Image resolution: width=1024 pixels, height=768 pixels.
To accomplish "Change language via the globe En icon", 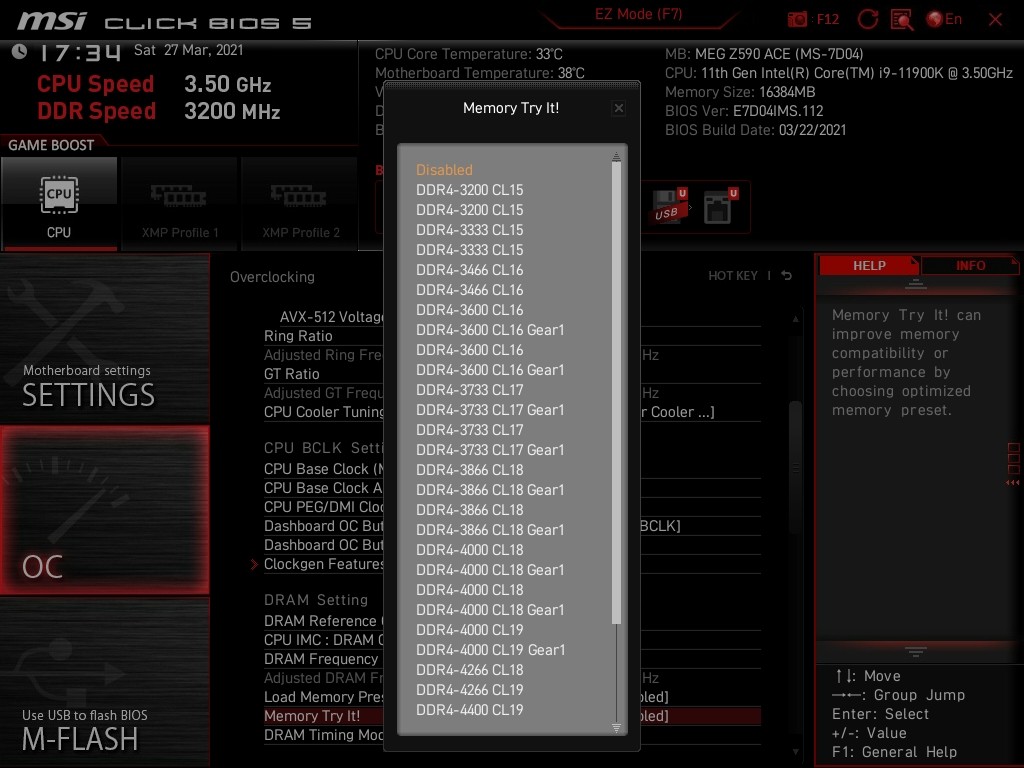I will (944, 19).
